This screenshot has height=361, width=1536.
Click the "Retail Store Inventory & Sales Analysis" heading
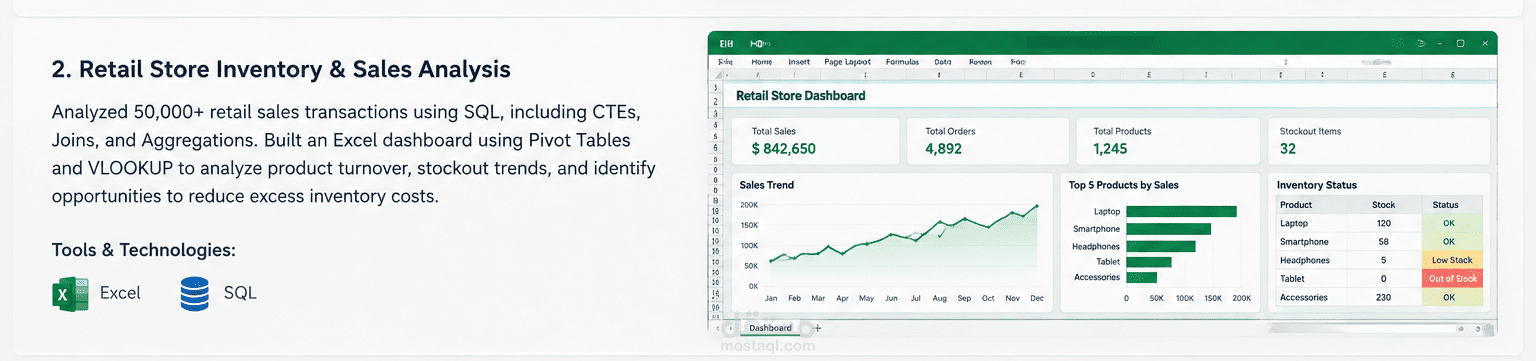[x=281, y=69]
